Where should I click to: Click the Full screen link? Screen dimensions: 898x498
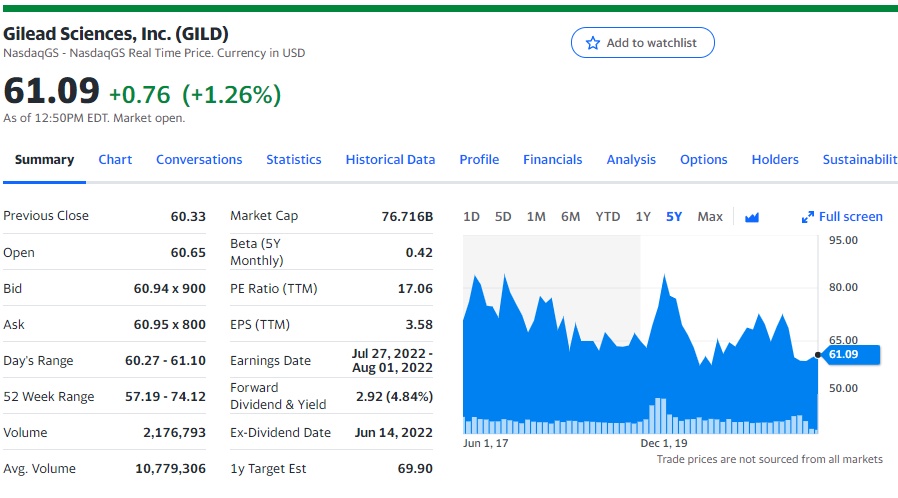coord(850,217)
